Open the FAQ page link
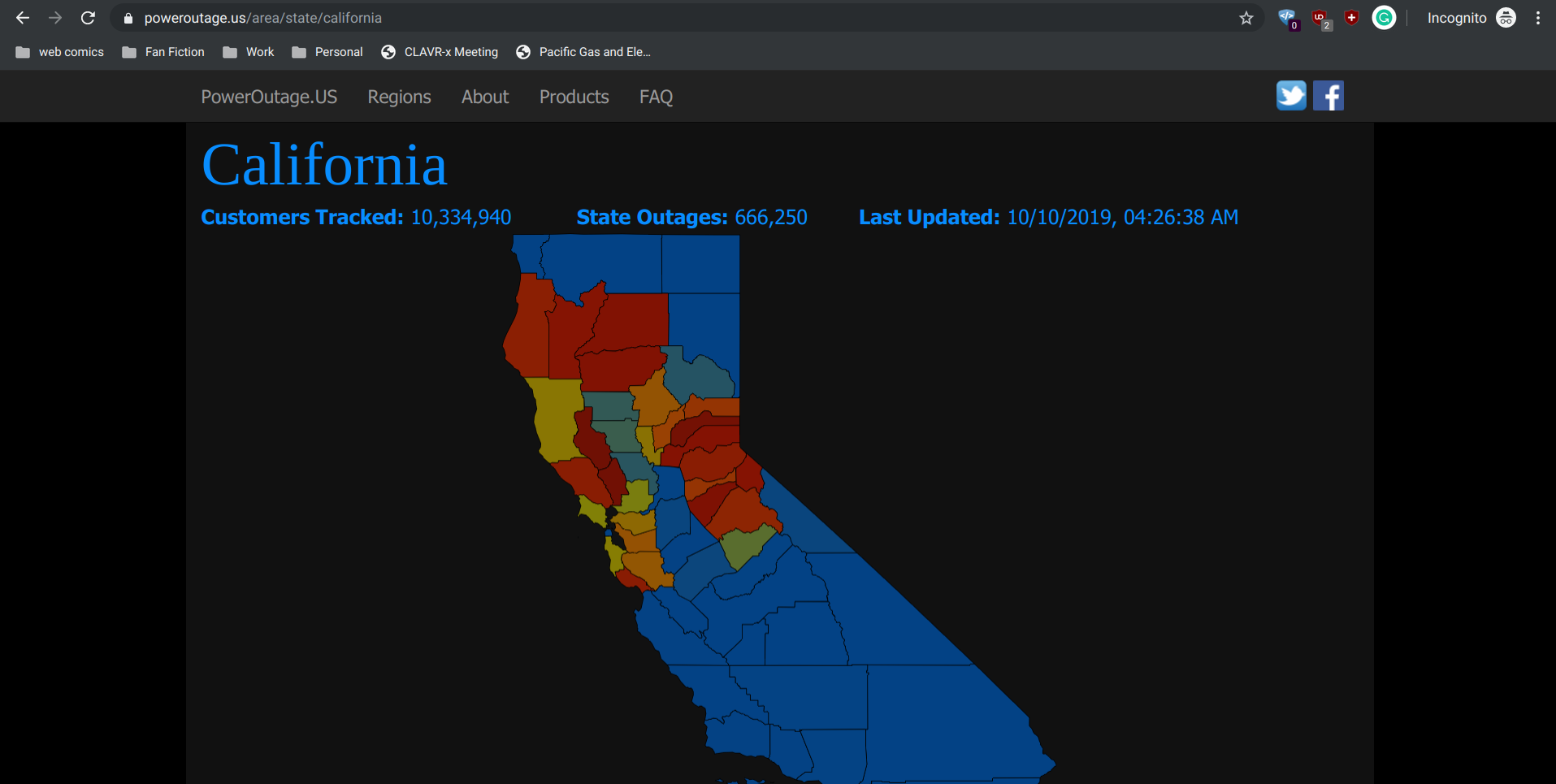The width and height of the screenshot is (1556, 784). [x=656, y=97]
